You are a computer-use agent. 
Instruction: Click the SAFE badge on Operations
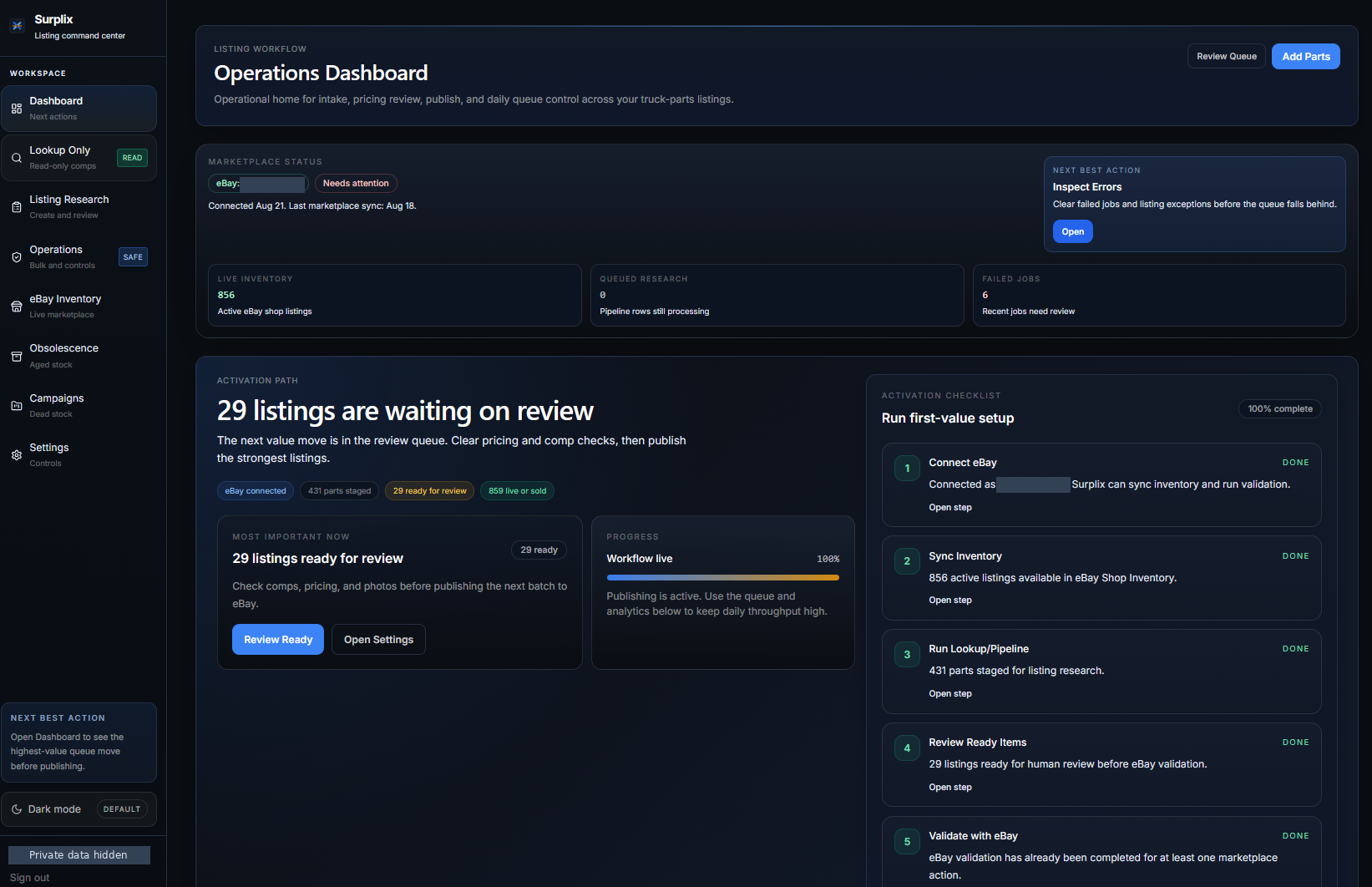(x=133, y=257)
